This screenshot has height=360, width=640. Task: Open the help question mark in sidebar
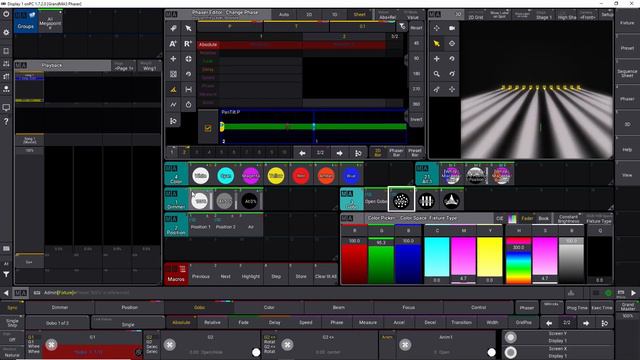[x=6, y=122]
